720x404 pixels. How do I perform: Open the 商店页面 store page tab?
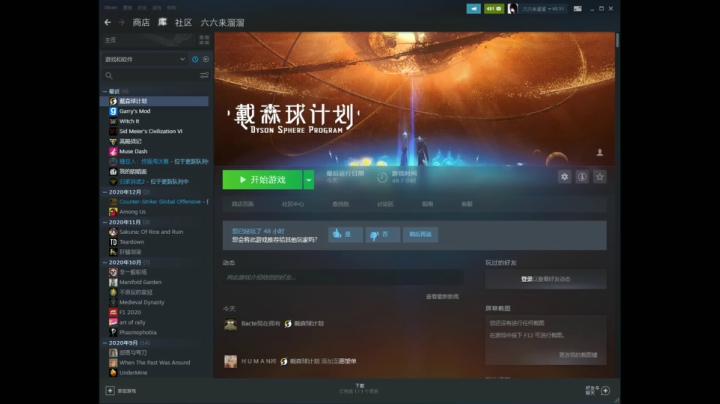pyautogui.click(x=243, y=204)
